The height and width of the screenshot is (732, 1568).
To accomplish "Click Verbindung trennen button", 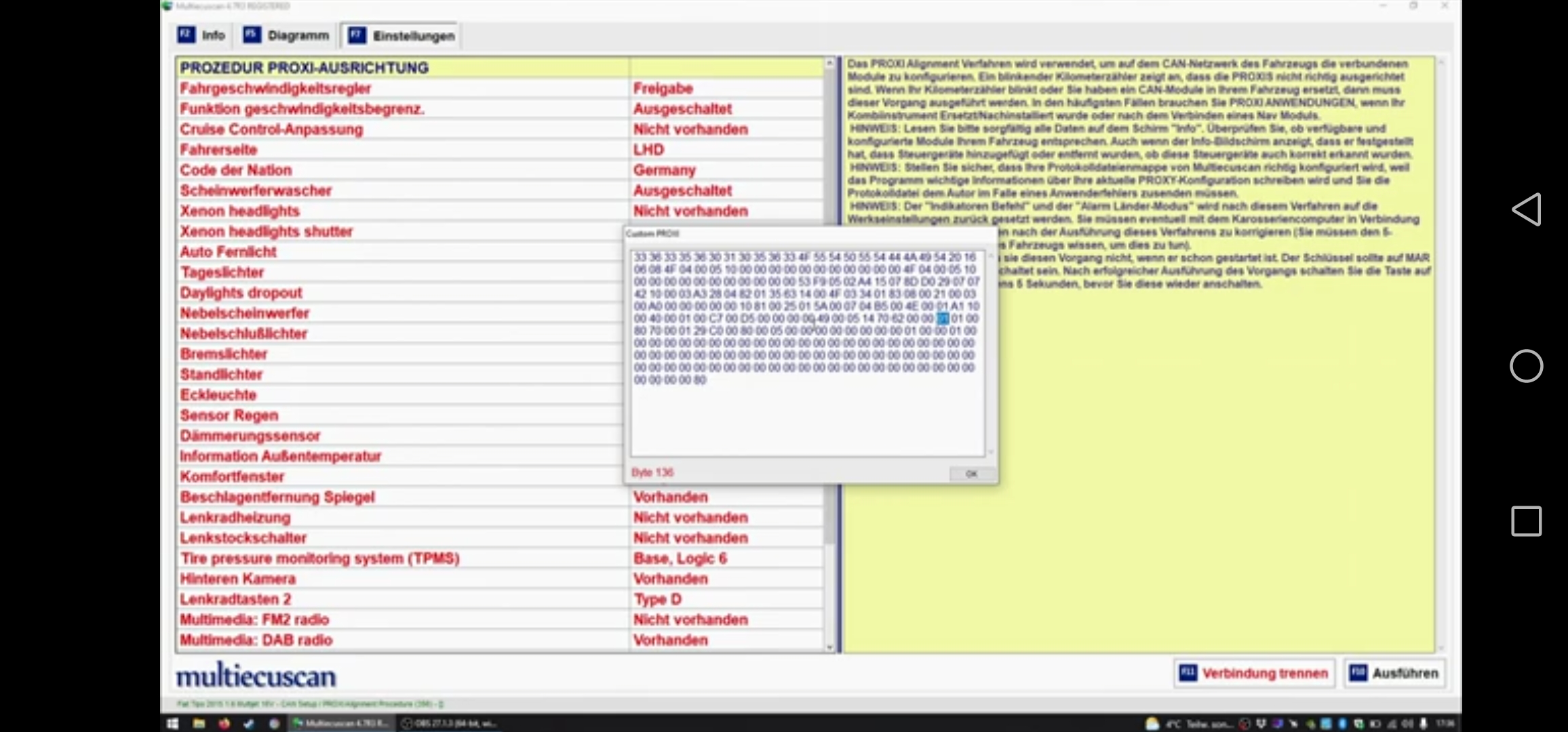I will (x=1253, y=673).
